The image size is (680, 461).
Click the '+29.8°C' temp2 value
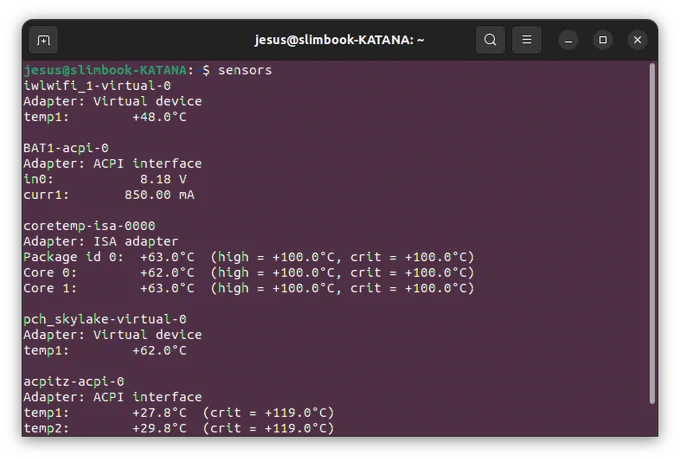tap(159, 428)
